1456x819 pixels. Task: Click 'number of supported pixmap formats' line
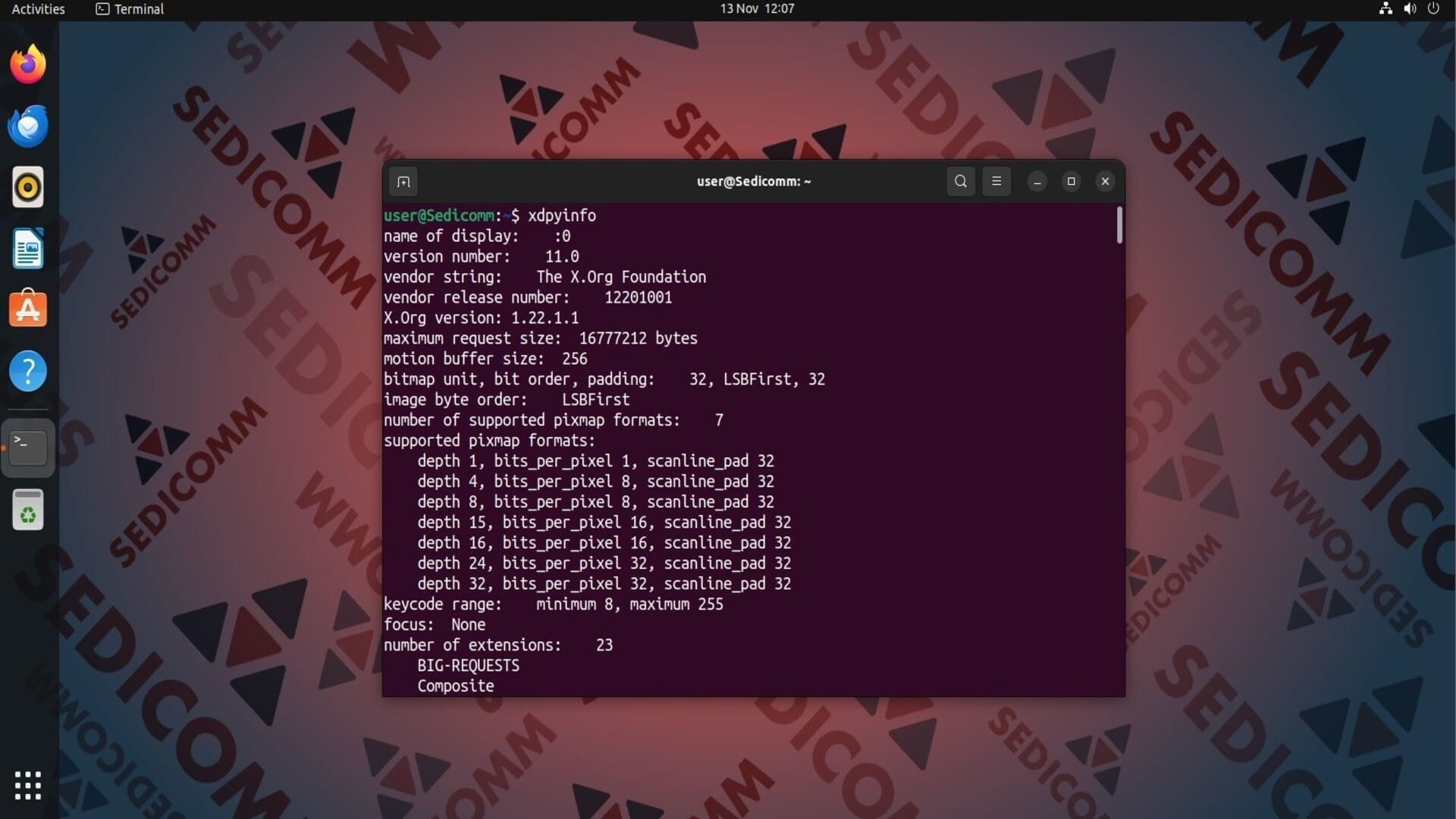click(554, 420)
